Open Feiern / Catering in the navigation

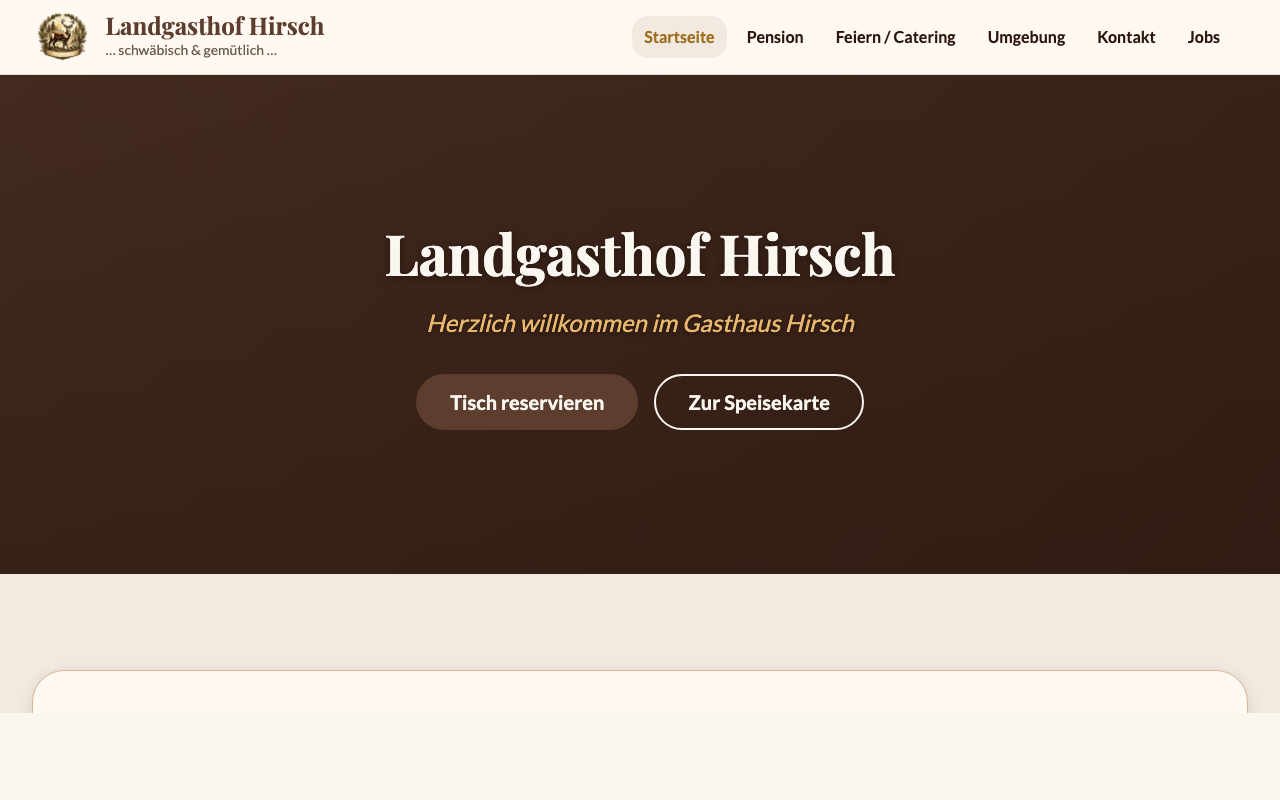(896, 37)
